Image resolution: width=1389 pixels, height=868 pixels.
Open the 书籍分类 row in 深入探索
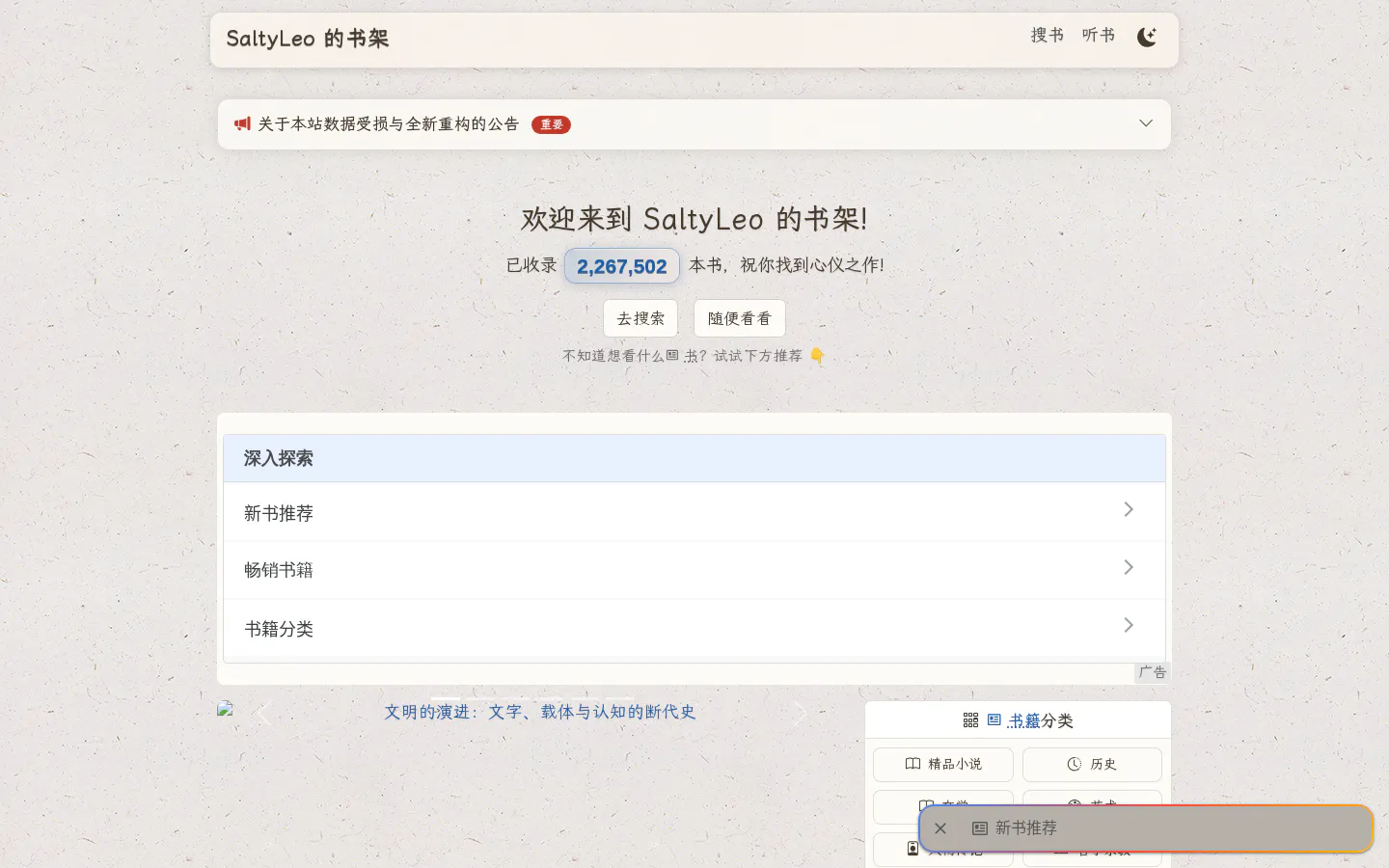pos(694,628)
